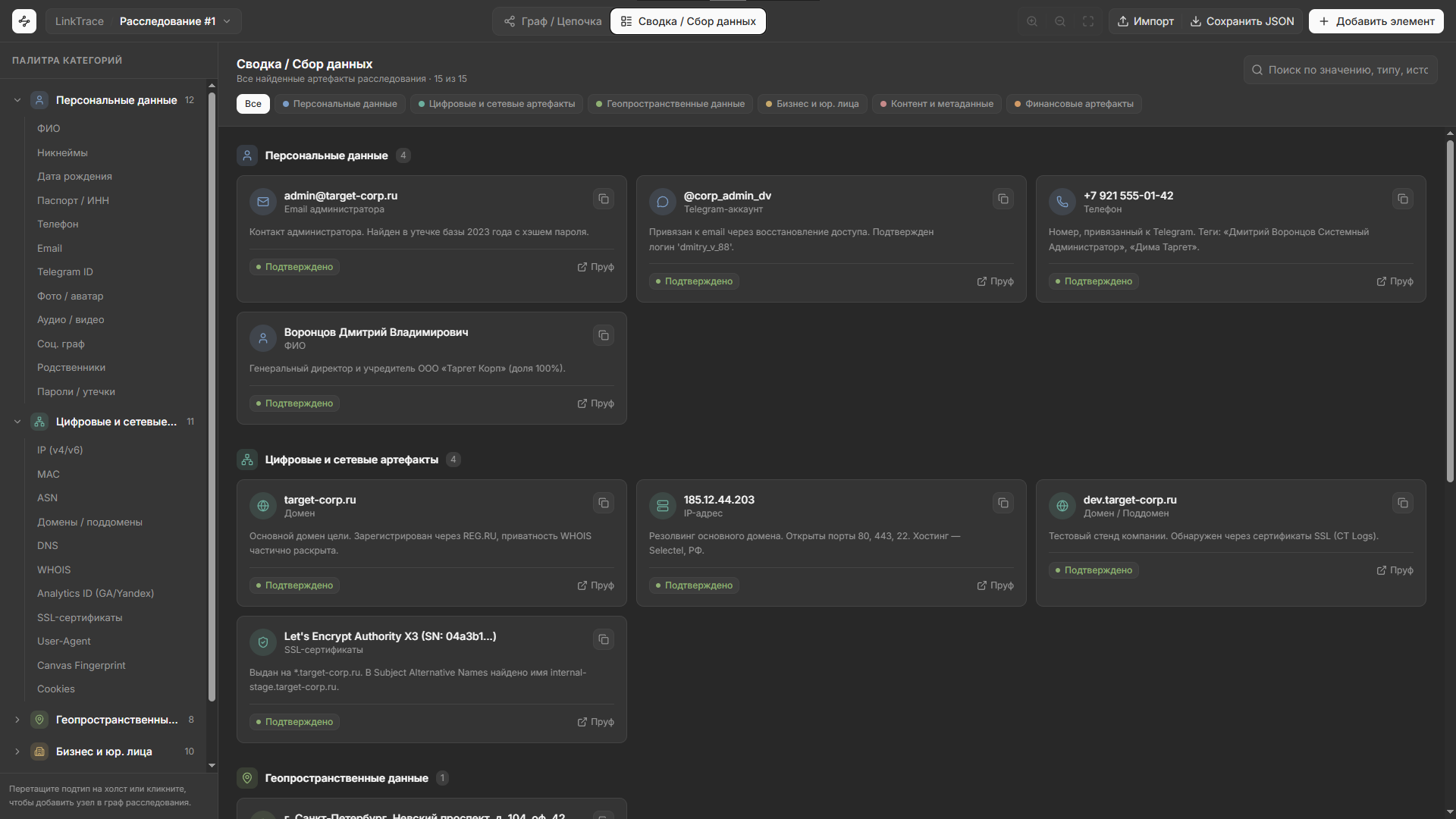Viewport: 1456px width, 819px height.
Task: Select Домены / поддомены subtype
Action: tap(89, 522)
